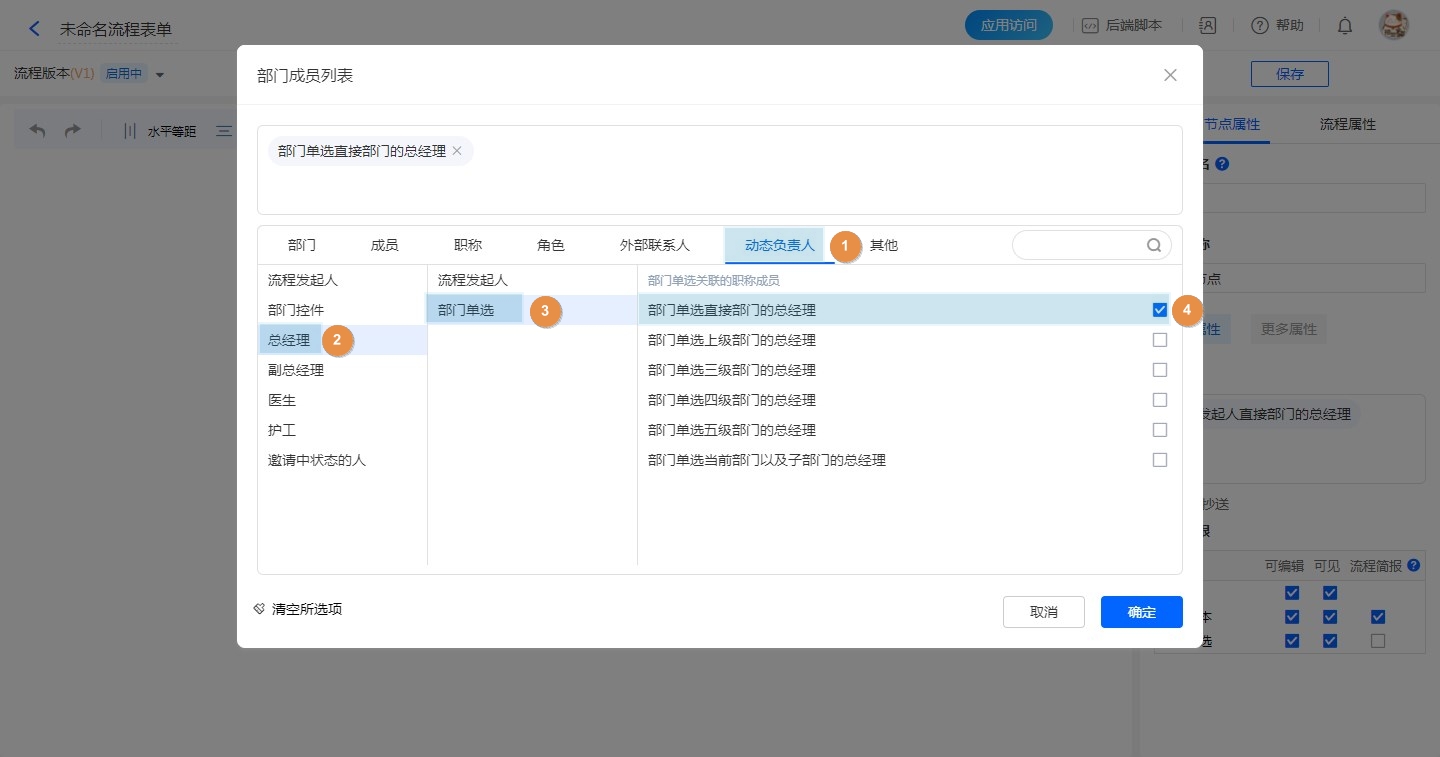Select 部门控件 in the left list
The image size is (1440, 757).
[296, 310]
